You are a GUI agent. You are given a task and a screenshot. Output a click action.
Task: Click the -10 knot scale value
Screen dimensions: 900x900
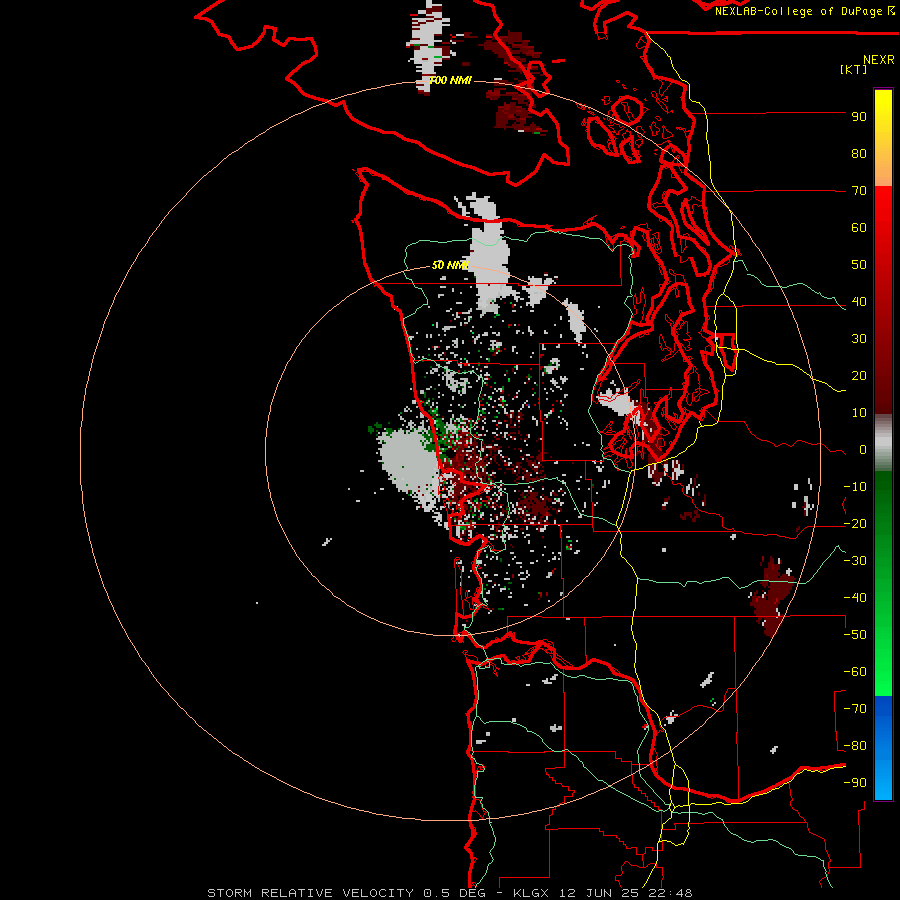[x=855, y=487]
